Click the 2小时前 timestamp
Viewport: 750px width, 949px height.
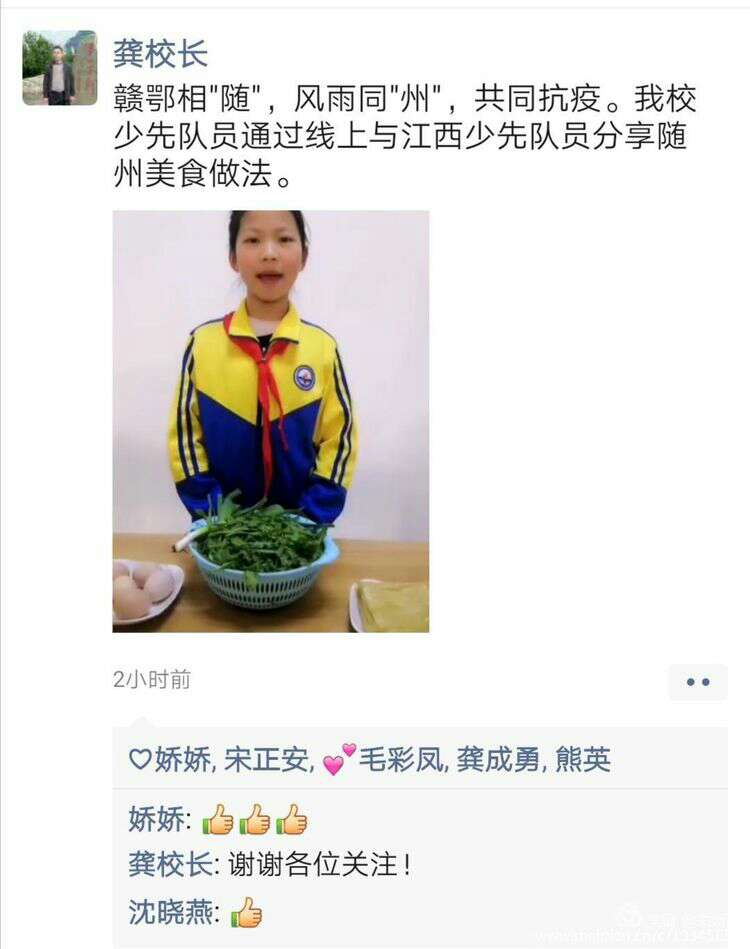[151, 680]
